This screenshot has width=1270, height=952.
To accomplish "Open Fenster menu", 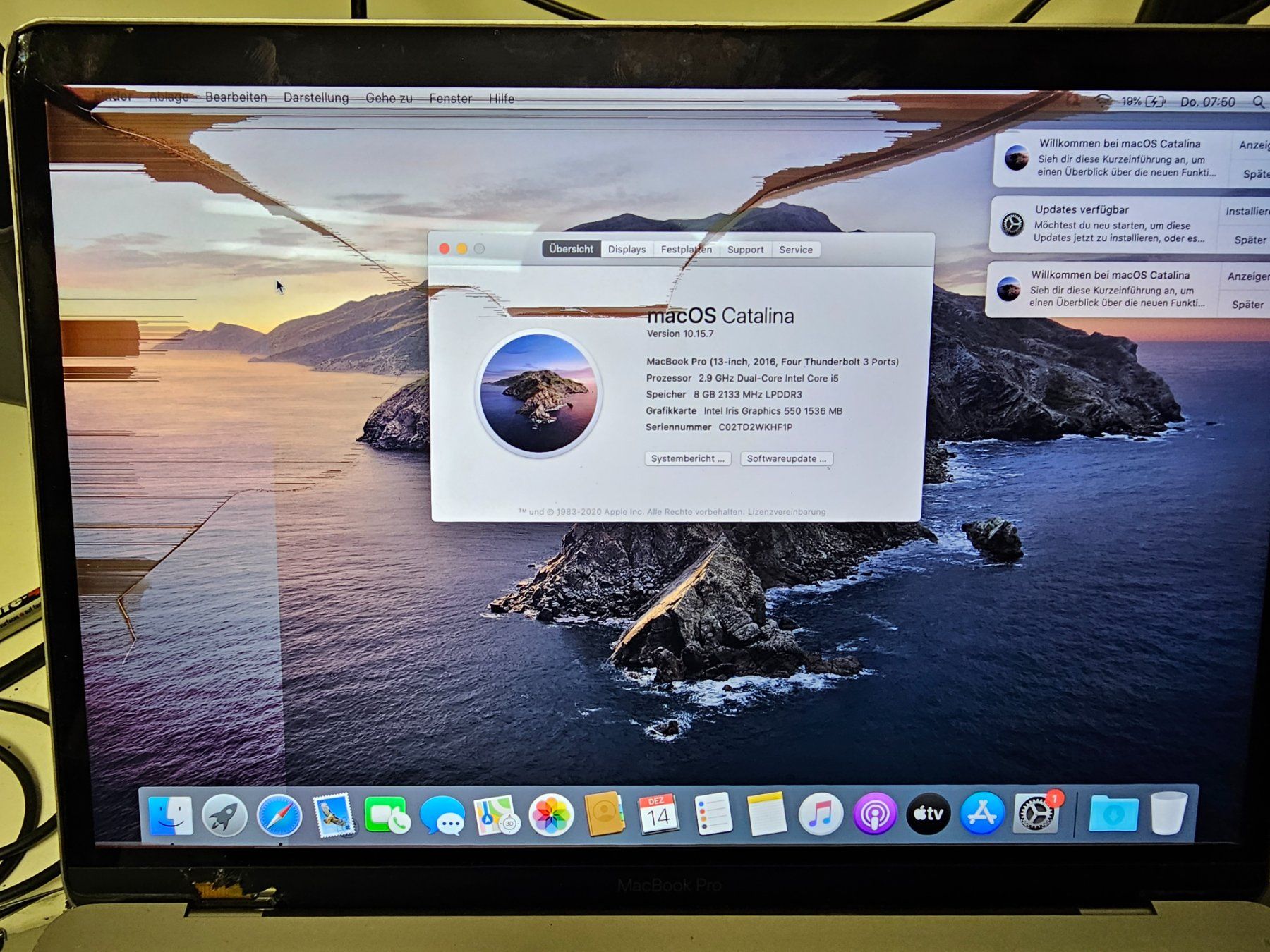I will point(450,99).
